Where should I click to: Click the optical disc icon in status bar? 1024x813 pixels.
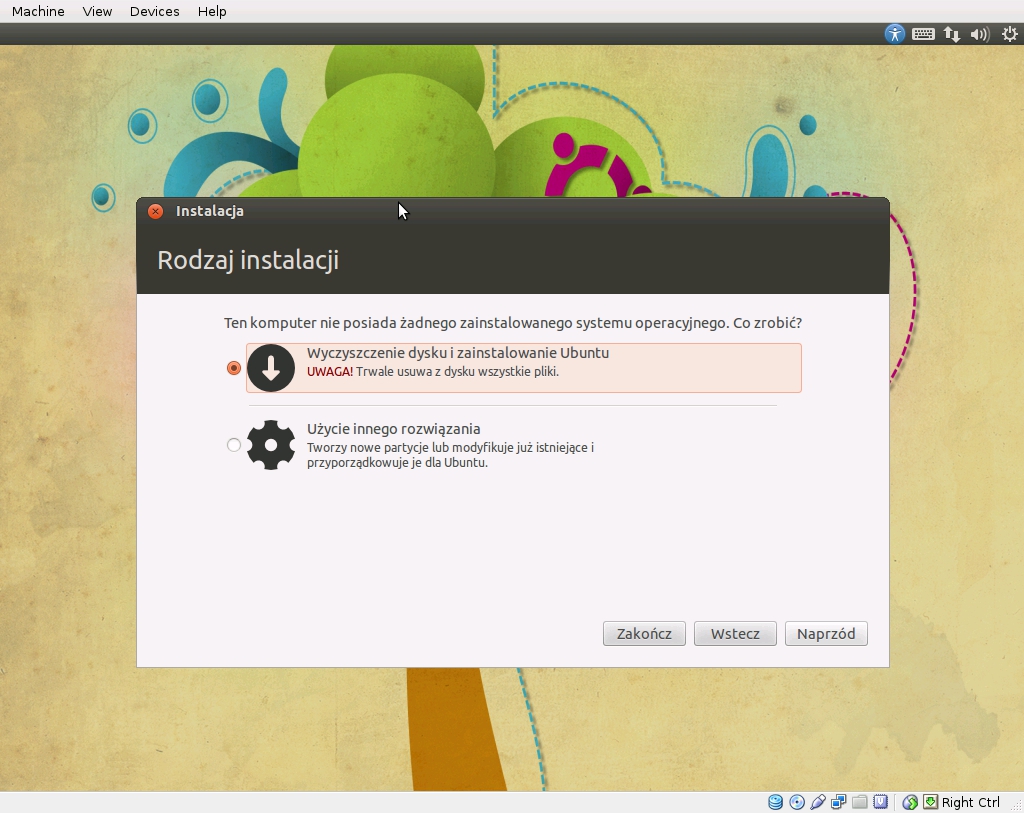[x=797, y=802]
